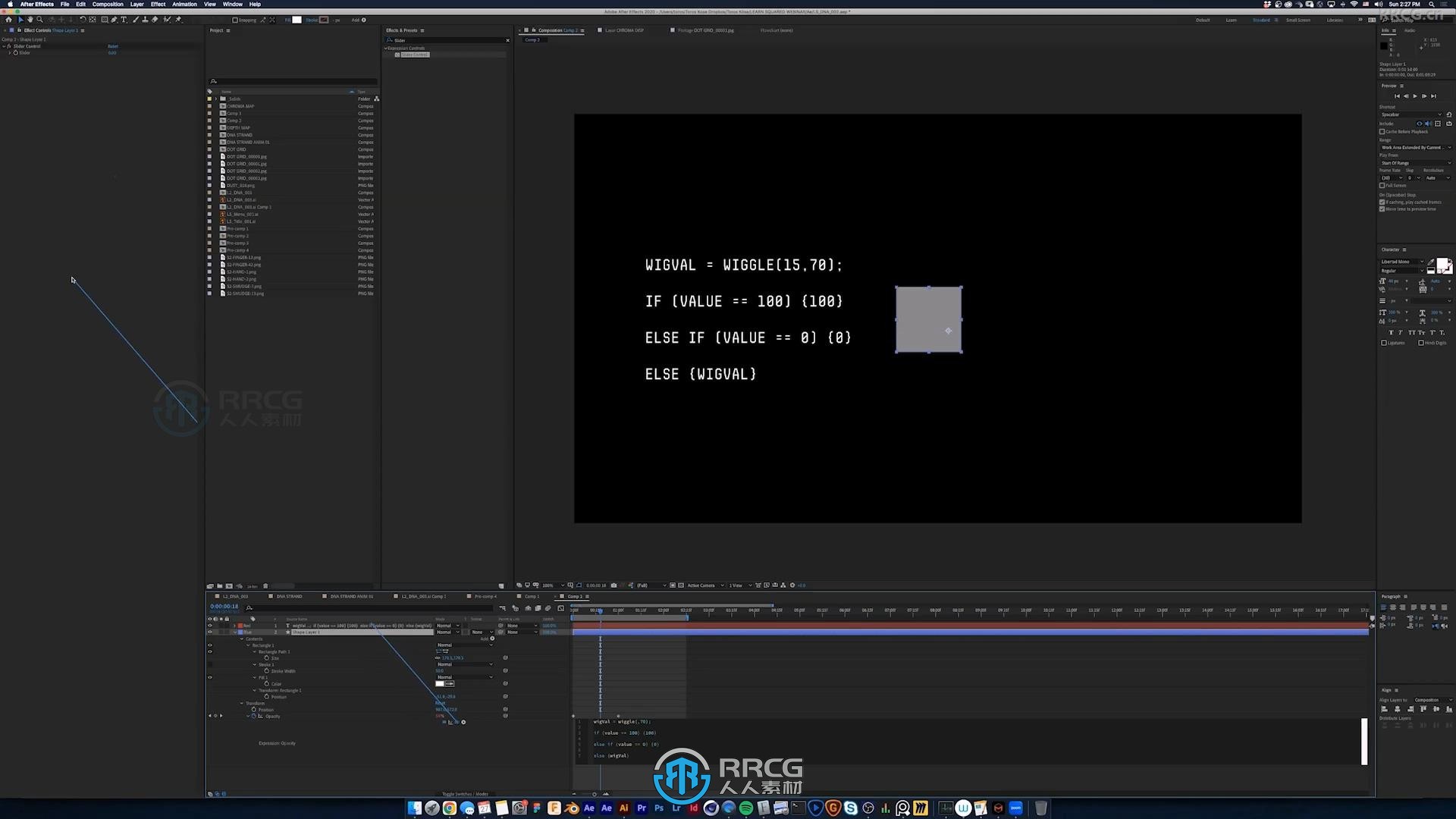Click Slider Control preset in Effects & Presets
Image resolution: width=1456 pixels, height=819 pixels.
coord(414,55)
